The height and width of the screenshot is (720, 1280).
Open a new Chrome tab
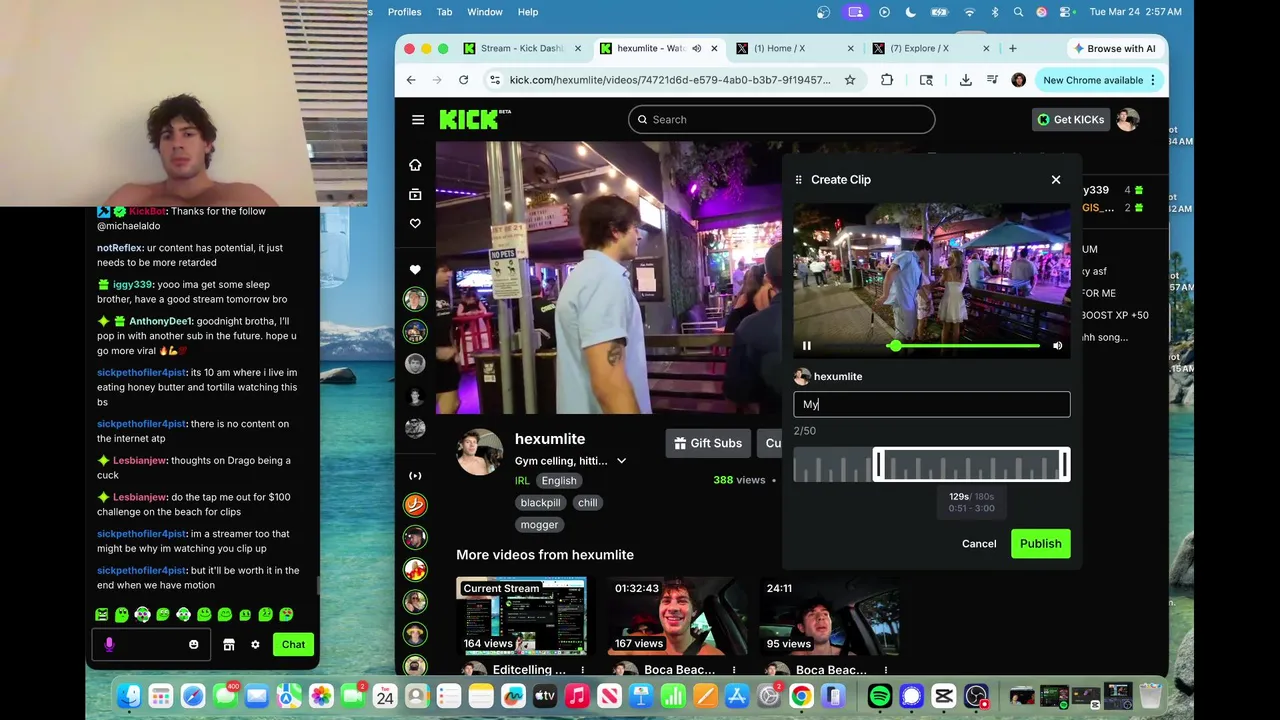[x=1013, y=48]
